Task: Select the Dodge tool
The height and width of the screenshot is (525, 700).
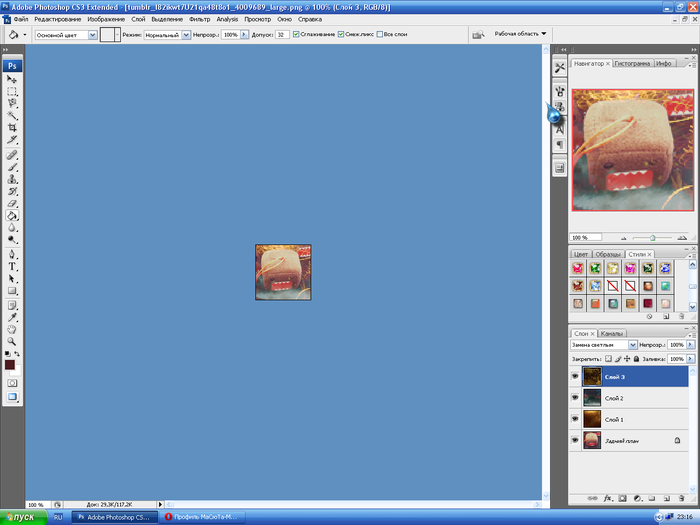Action: 12,240
